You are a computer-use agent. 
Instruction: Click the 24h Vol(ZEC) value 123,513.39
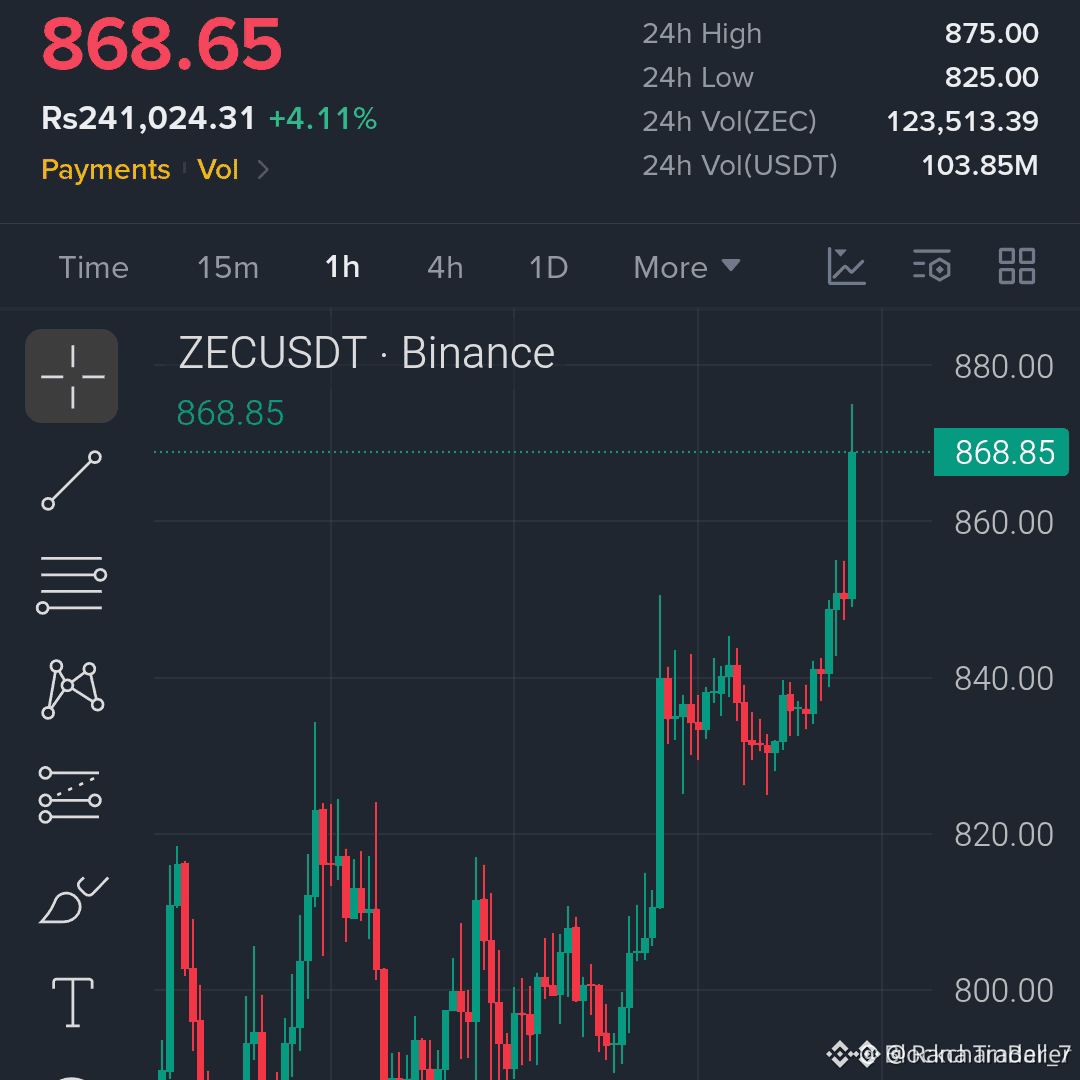pyautogui.click(x=962, y=121)
